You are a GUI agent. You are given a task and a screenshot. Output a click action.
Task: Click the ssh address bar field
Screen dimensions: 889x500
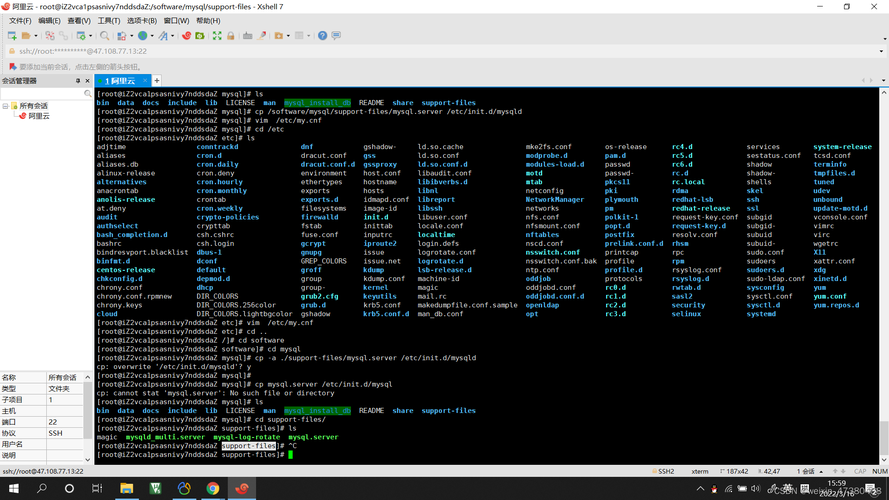(442, 51)
